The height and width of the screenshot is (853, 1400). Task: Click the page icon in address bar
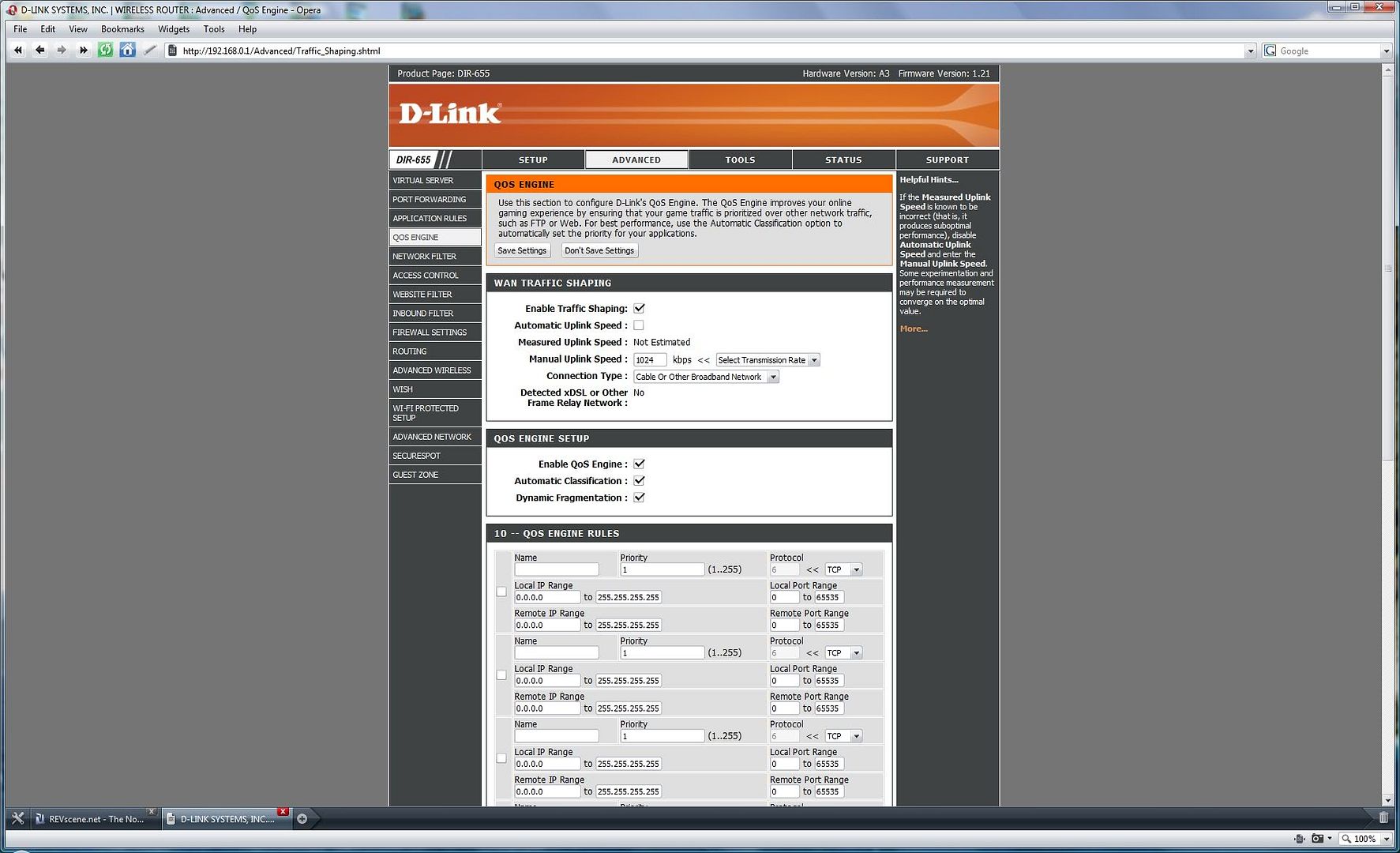[172, 51]
